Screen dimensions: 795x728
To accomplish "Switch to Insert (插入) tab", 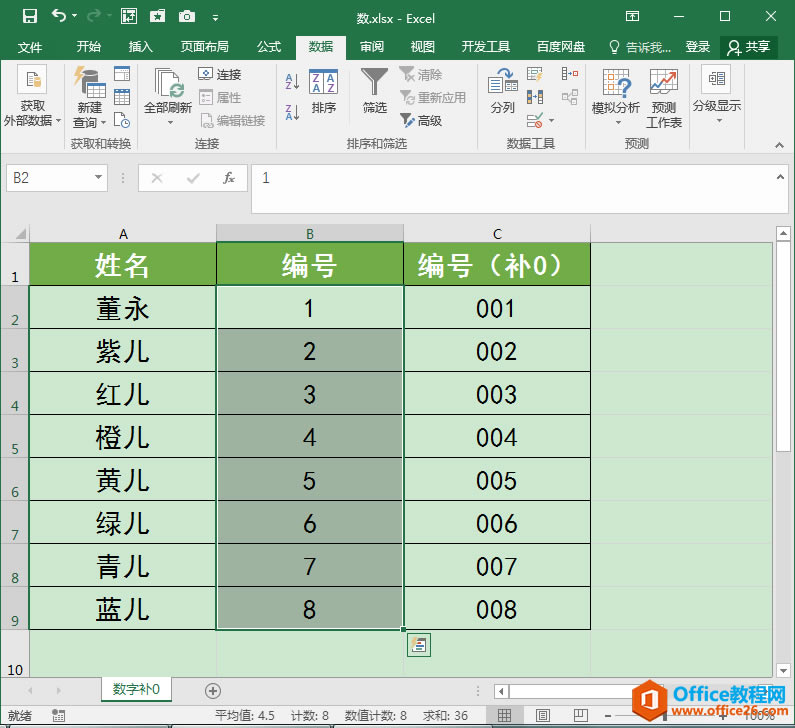I will click(x=140, y=47).
